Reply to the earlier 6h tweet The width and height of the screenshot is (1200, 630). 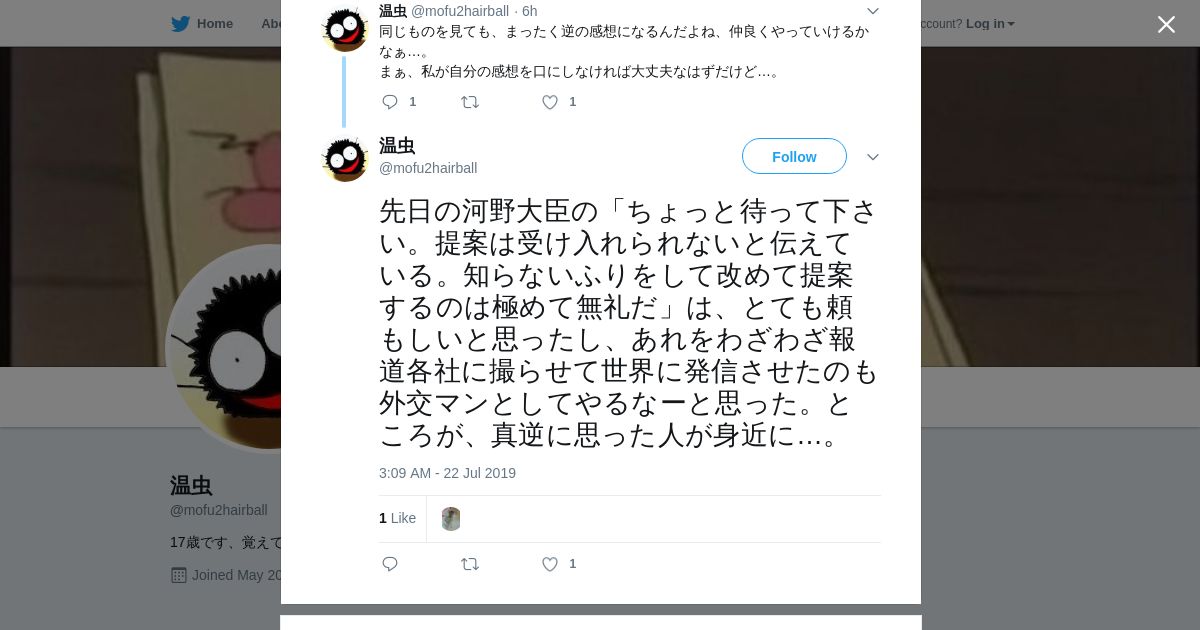[x=391, y=102]
